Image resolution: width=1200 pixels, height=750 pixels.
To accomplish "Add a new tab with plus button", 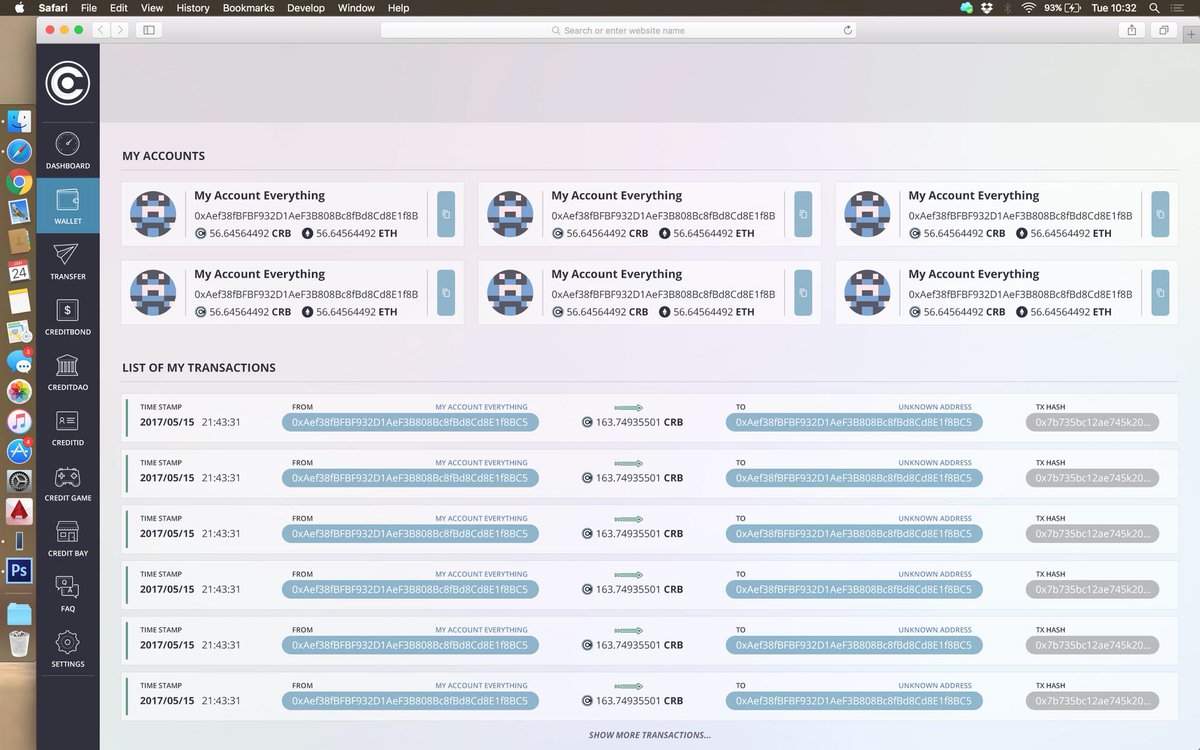I will click(1191, 33).
